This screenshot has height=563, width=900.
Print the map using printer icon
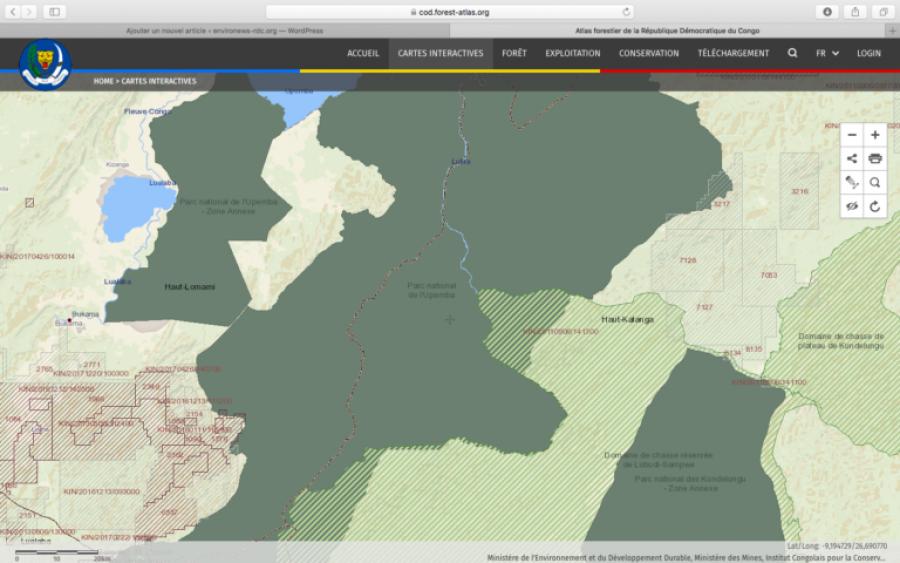tap(875, 159)
